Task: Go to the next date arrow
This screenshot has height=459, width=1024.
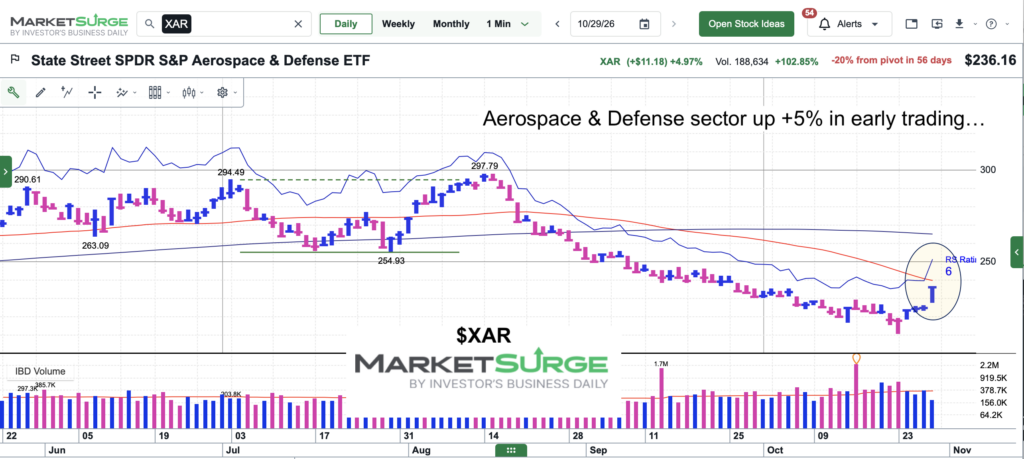Action: [674, 24]
